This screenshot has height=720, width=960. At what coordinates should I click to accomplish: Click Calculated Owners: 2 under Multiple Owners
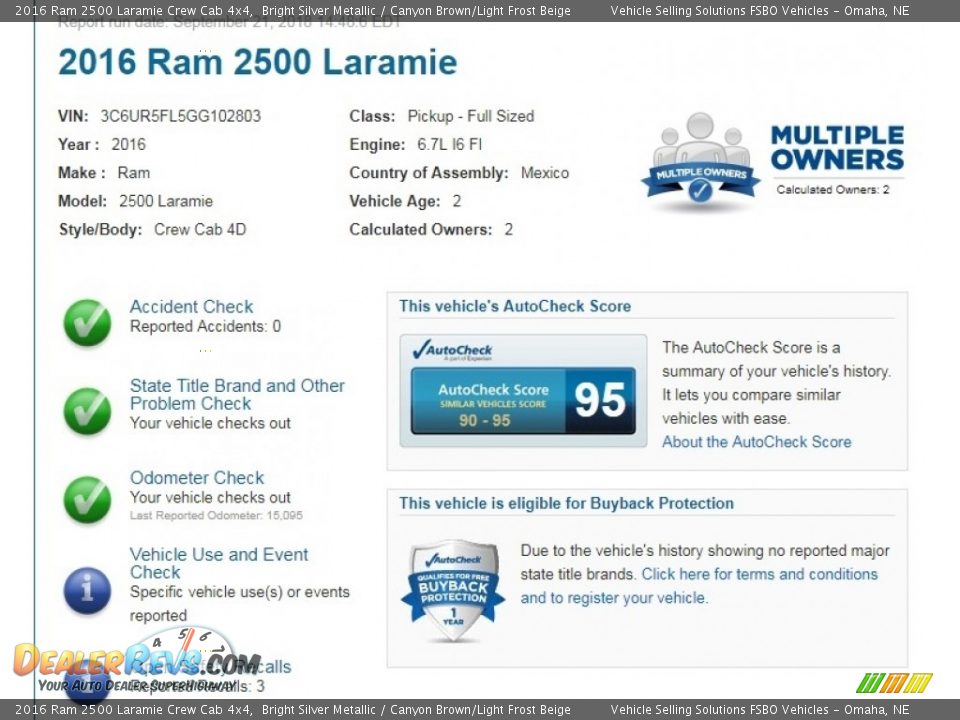coord(833,190)
